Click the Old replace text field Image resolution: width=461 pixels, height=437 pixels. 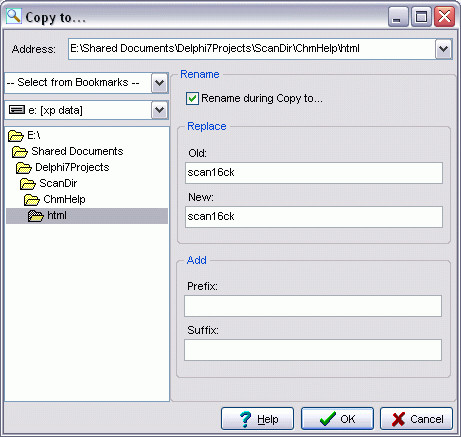[314, 173]
